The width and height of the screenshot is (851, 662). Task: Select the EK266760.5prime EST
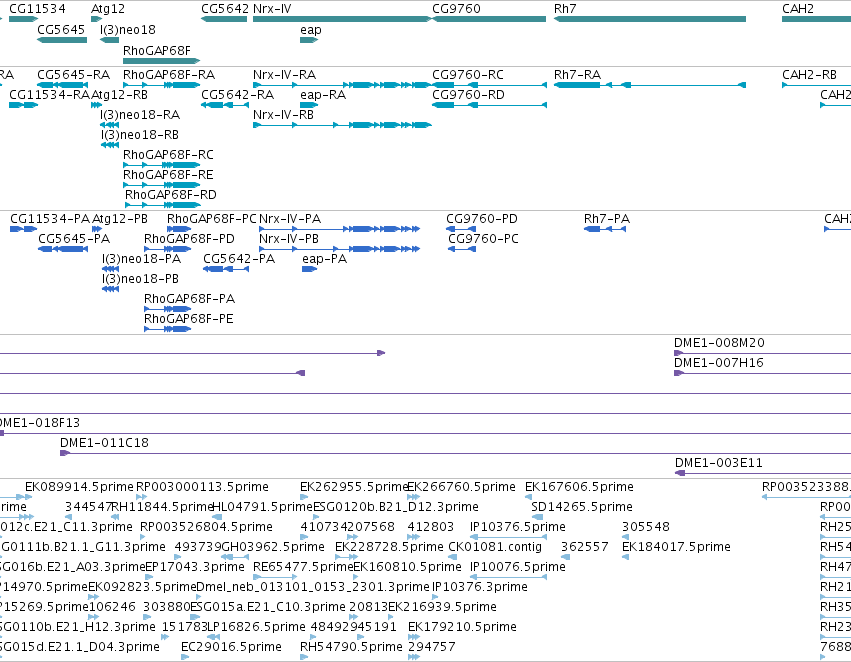(x=413, y=497)
